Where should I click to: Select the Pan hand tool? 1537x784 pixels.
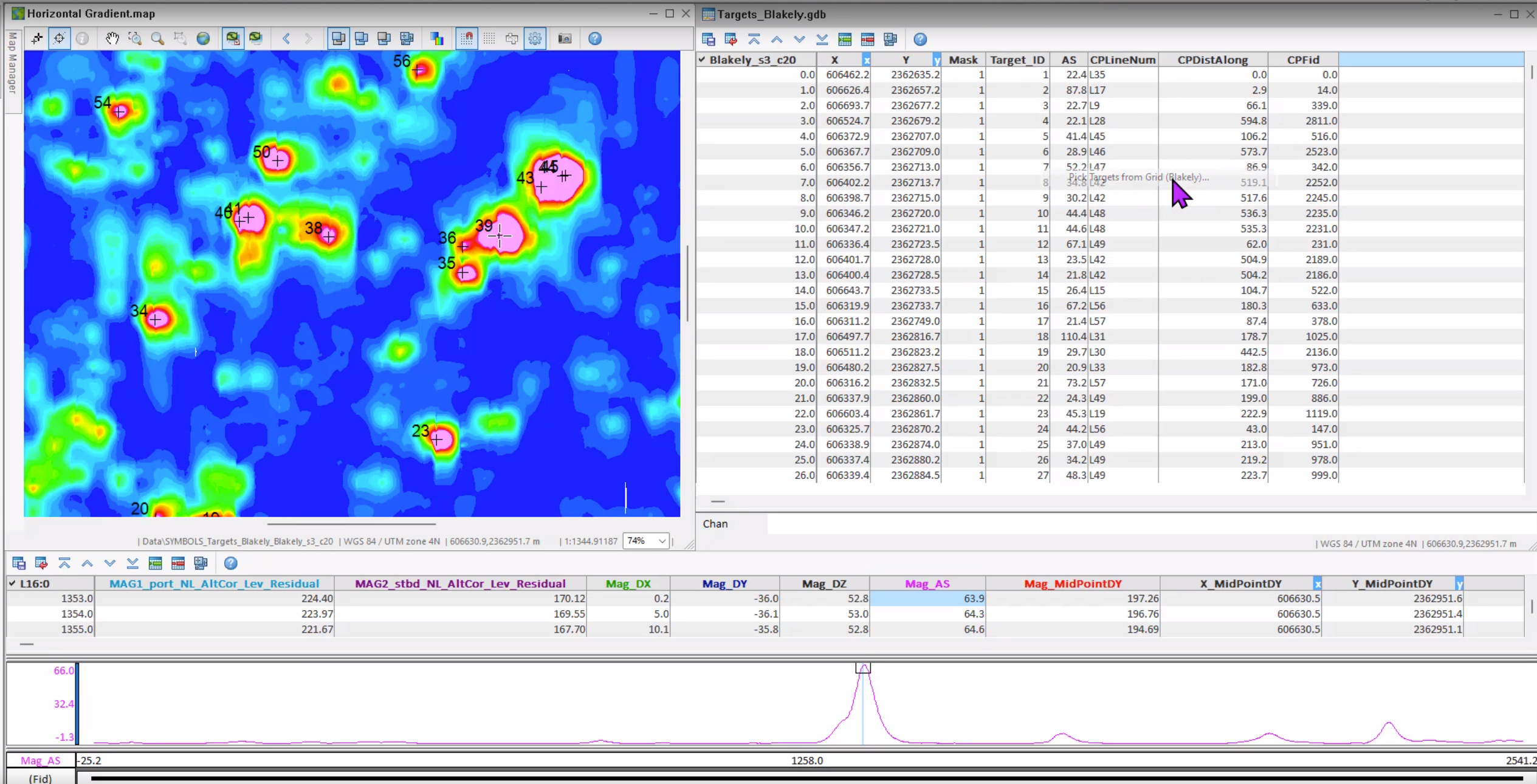click(112, 38)
